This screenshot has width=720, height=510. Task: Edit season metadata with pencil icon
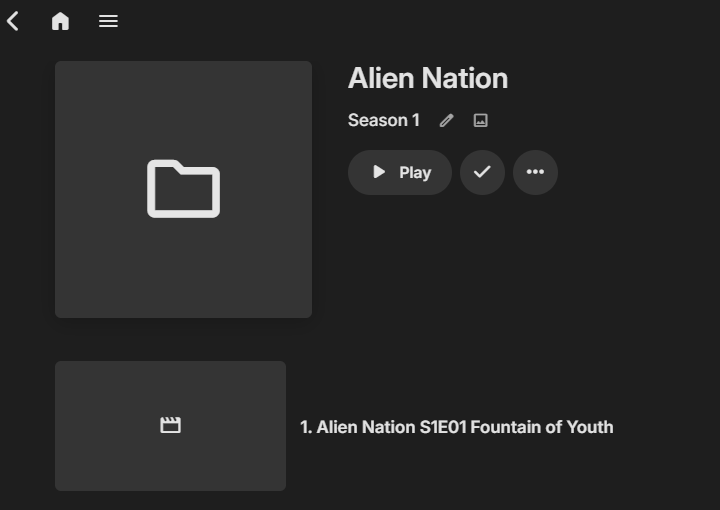[x=446, y=120]
